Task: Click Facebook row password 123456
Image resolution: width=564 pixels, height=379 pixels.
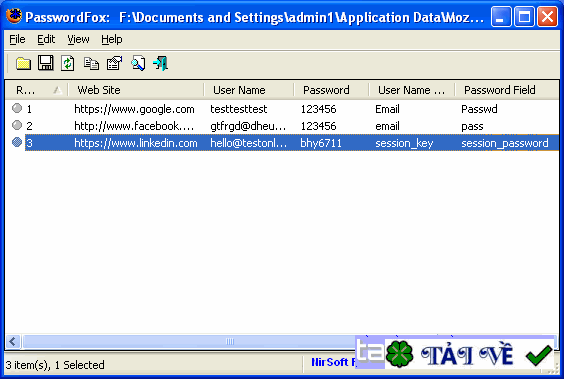Action: pyautogui.click(x=318, y=126)
